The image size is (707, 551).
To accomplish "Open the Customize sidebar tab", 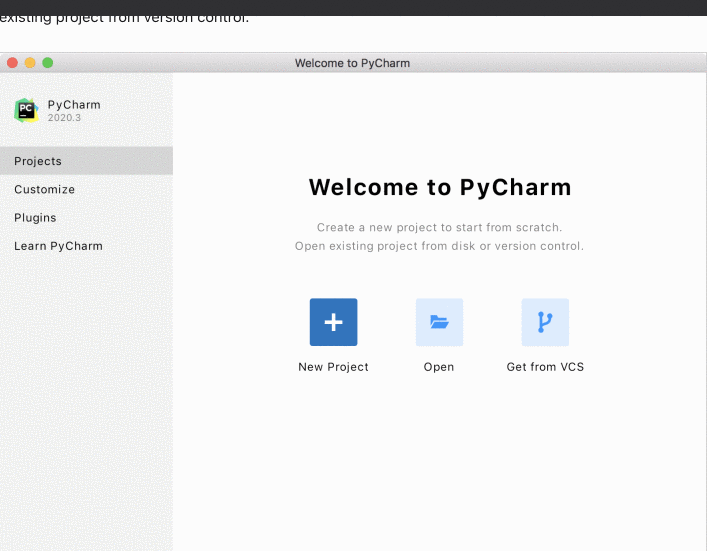I will [86, 189].
